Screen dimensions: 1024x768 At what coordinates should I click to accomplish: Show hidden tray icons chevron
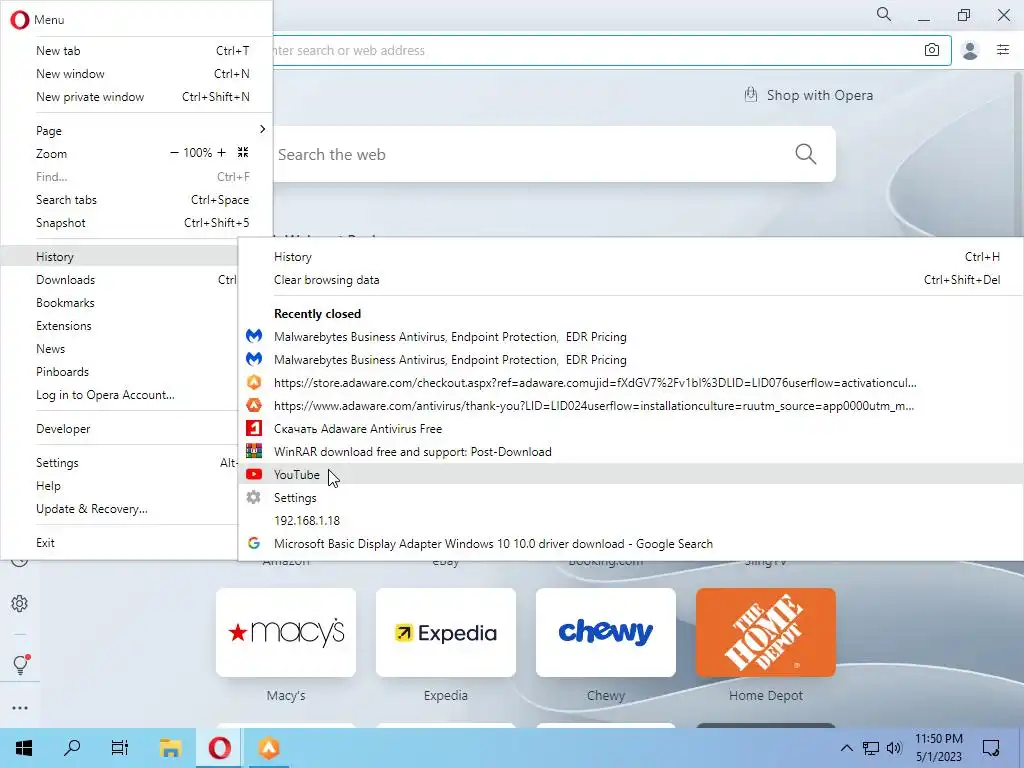click(x=846, y=748)
